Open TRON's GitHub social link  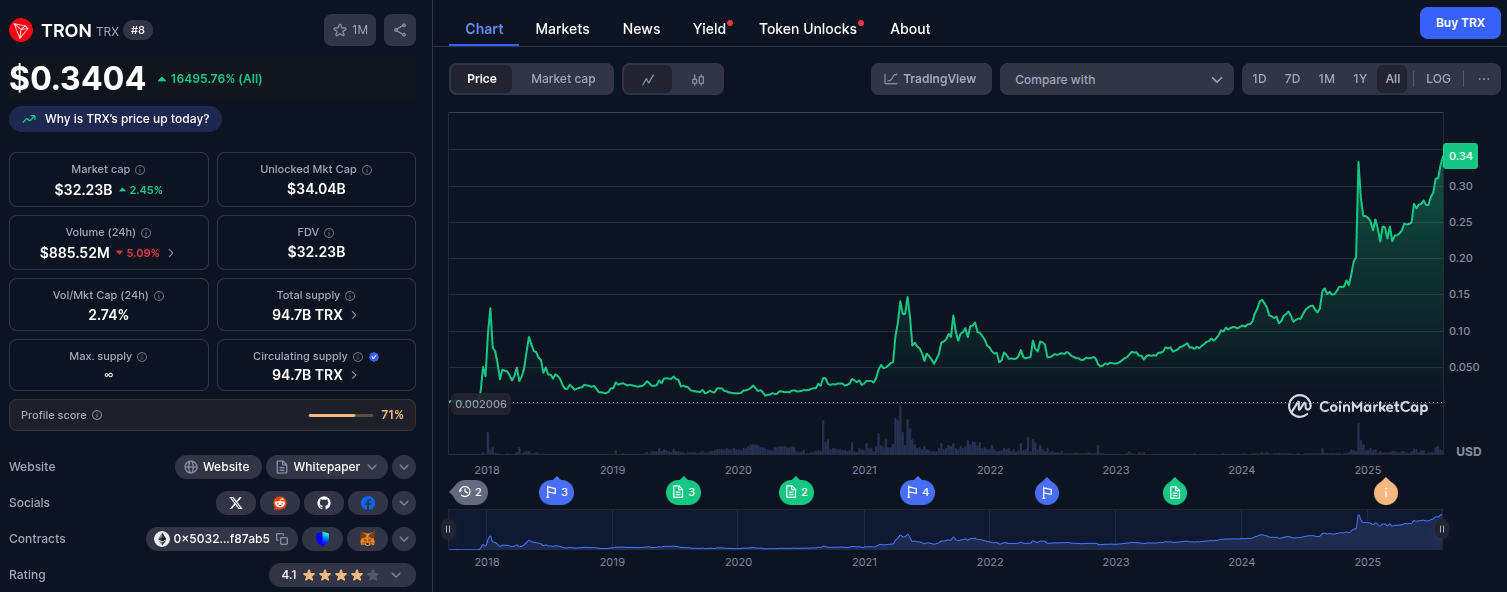click(323, 503)
